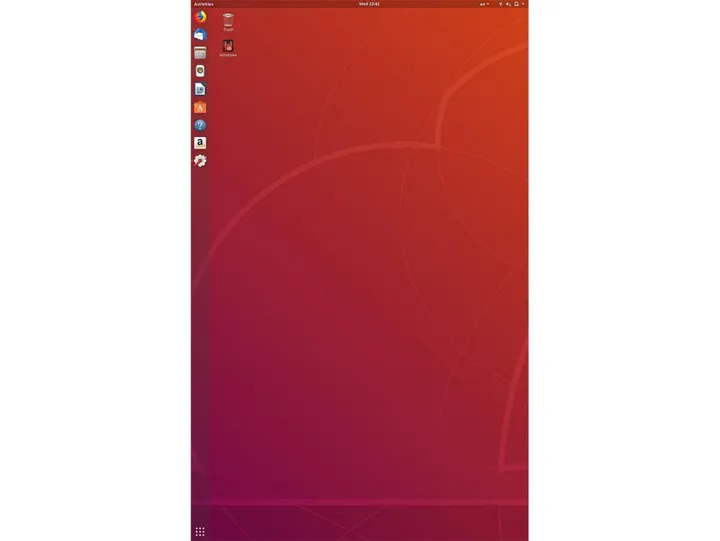Launch Thunderbird Mail from the dock
The image size is (720, 541).
(x=200, y=35)
